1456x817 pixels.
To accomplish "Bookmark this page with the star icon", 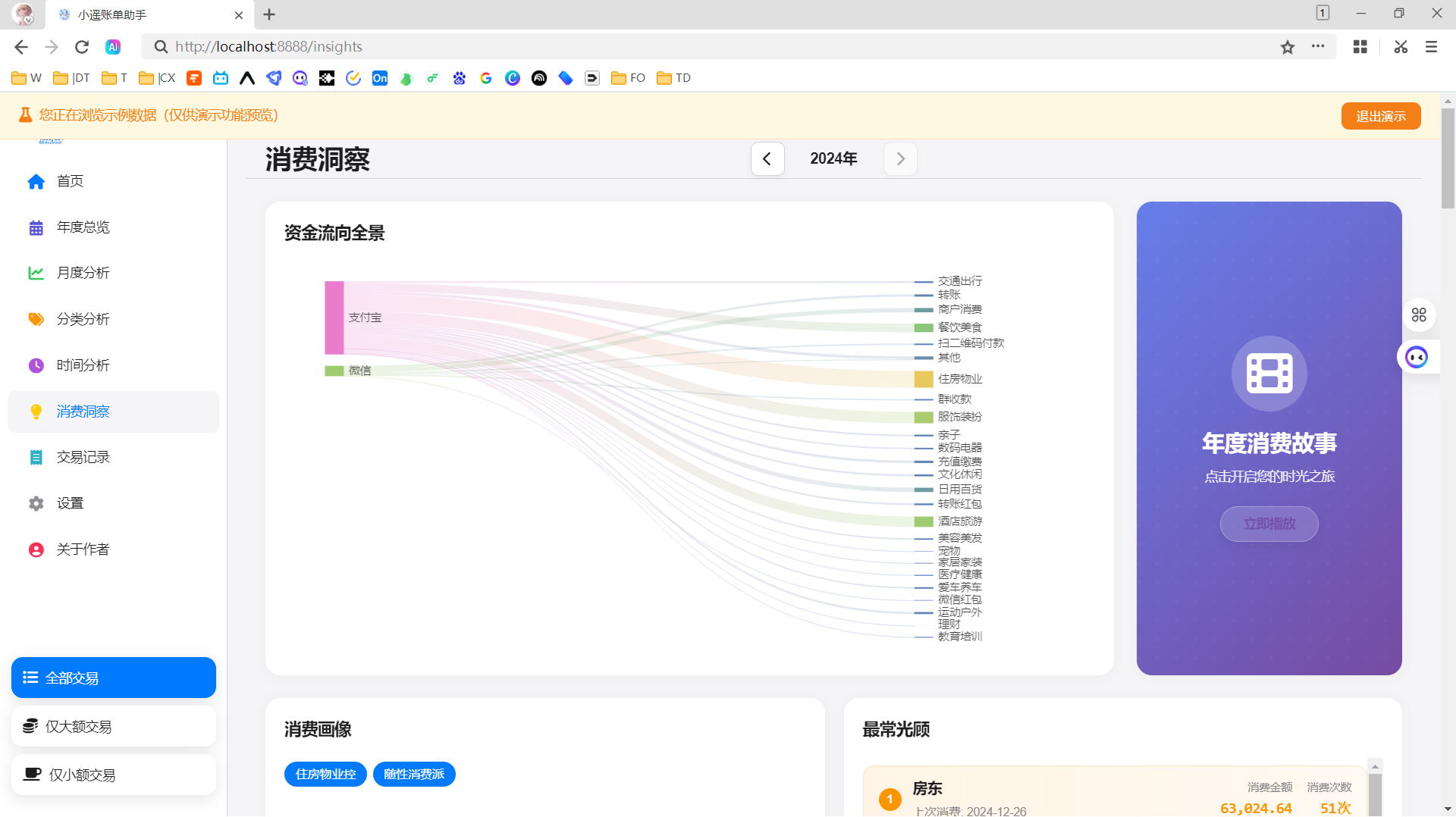I will click(x=1288, y=47).
